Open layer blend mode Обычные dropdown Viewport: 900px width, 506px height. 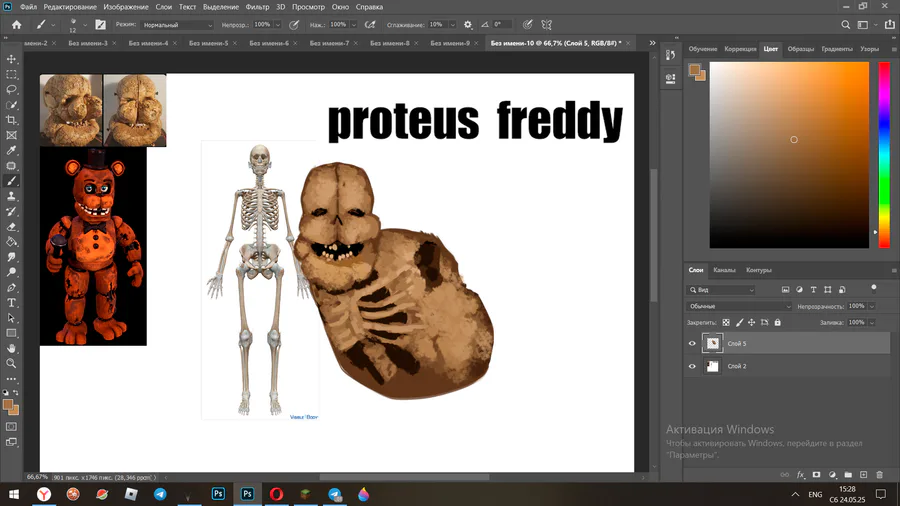(739, 306)
